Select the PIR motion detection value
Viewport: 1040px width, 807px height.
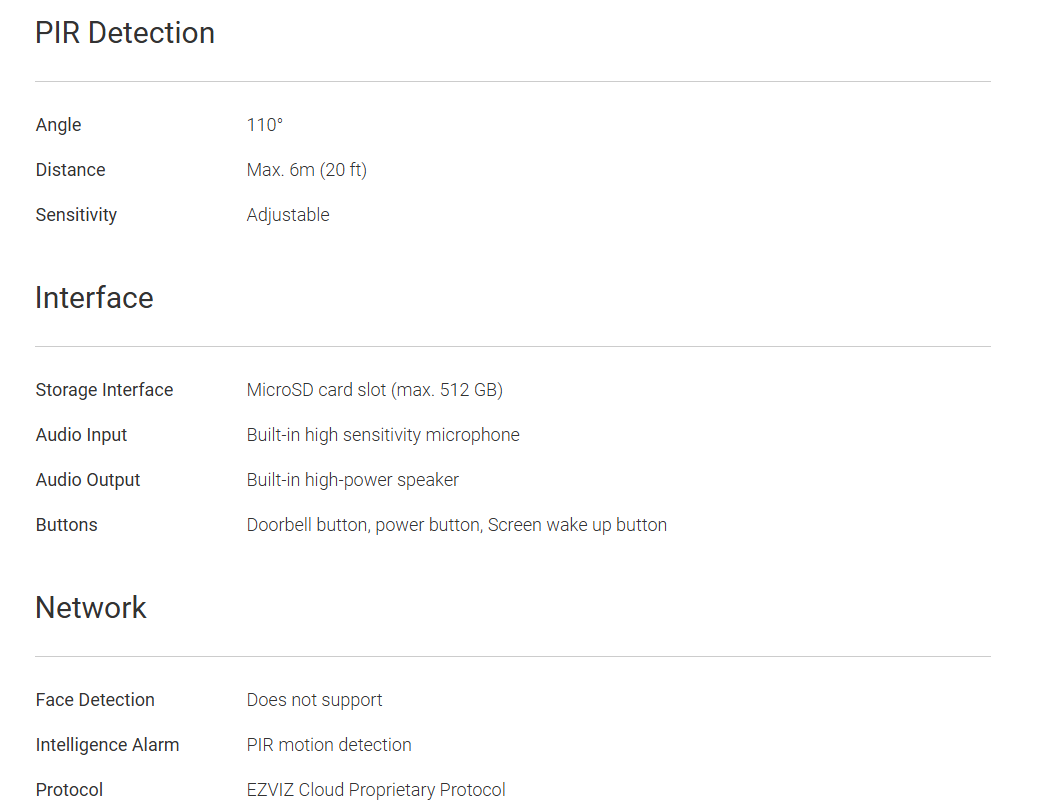tap(329, 745)
